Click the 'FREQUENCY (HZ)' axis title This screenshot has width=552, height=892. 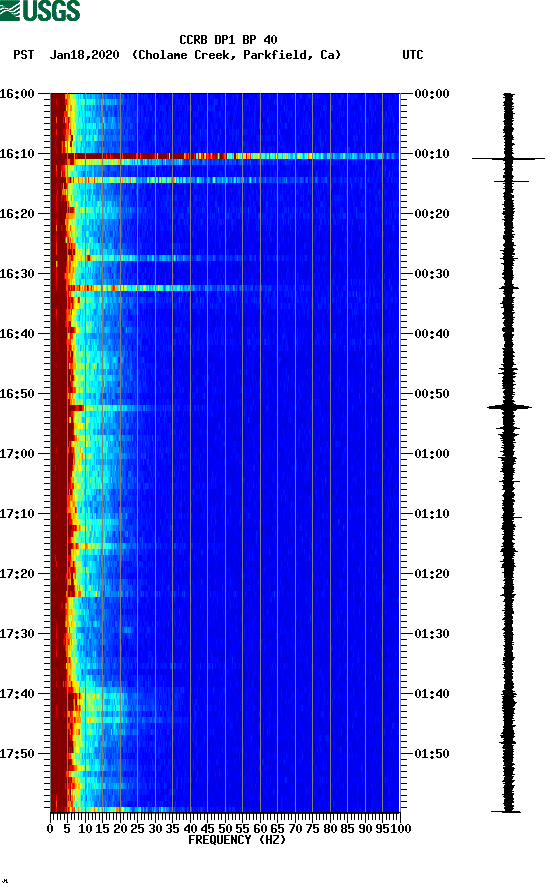coord(237,840)
